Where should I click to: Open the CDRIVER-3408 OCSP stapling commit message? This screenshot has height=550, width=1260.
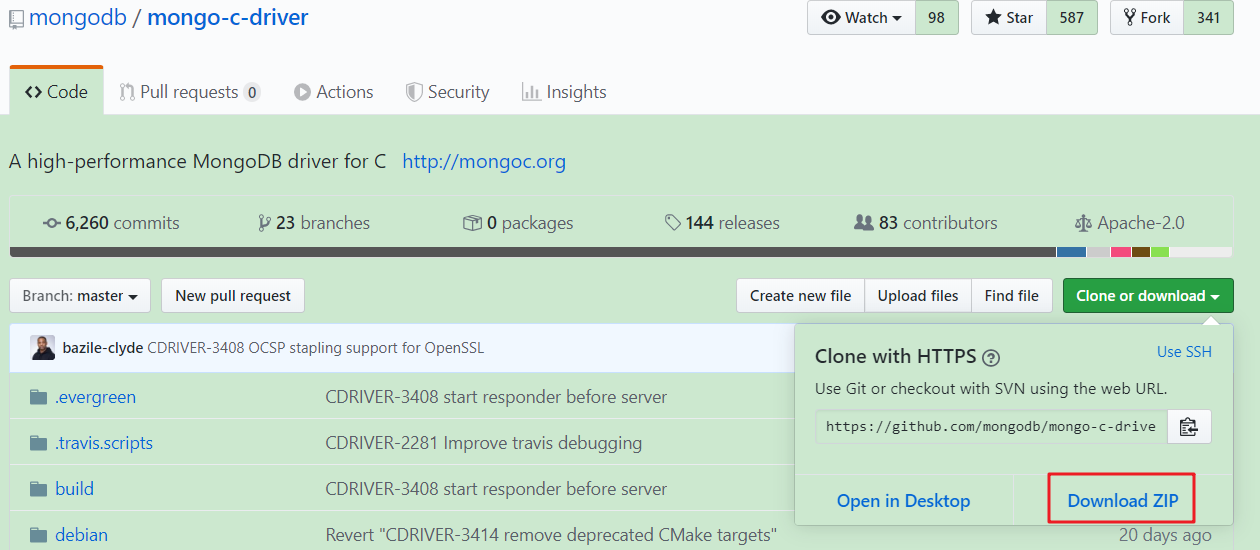coord(316,348)
